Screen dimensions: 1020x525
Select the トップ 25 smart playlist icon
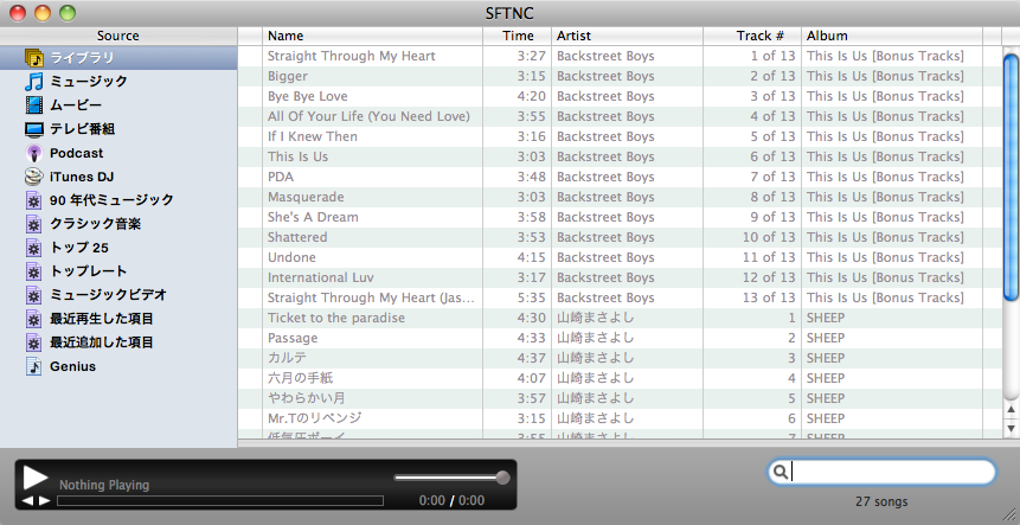click(34, 248)
